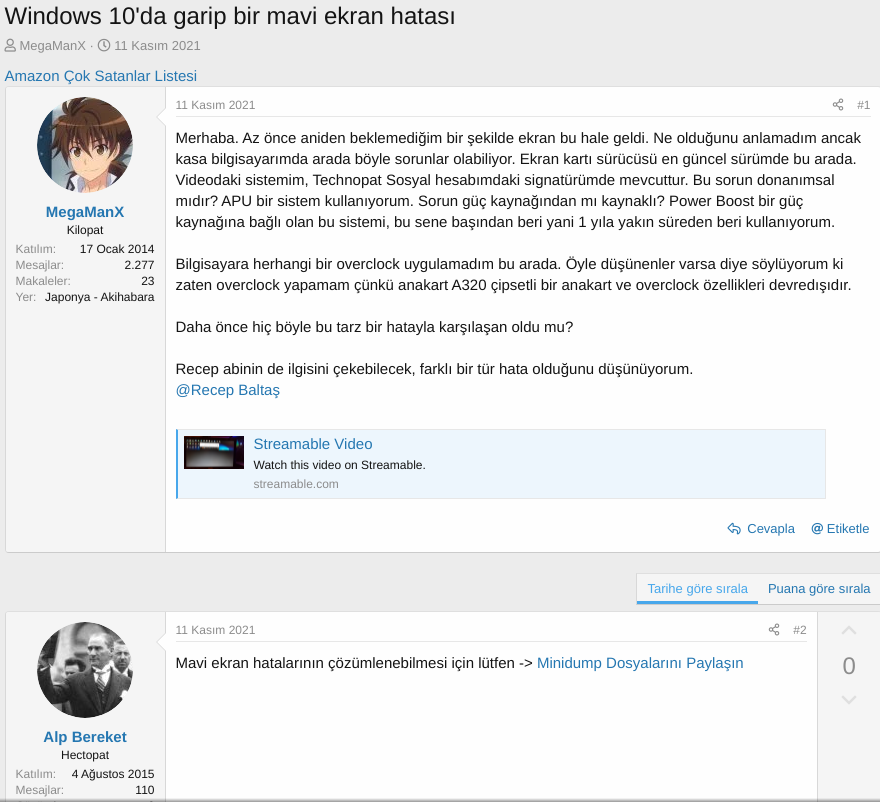Click the @ icon next to Etiketle

click(x=818, y=528)
